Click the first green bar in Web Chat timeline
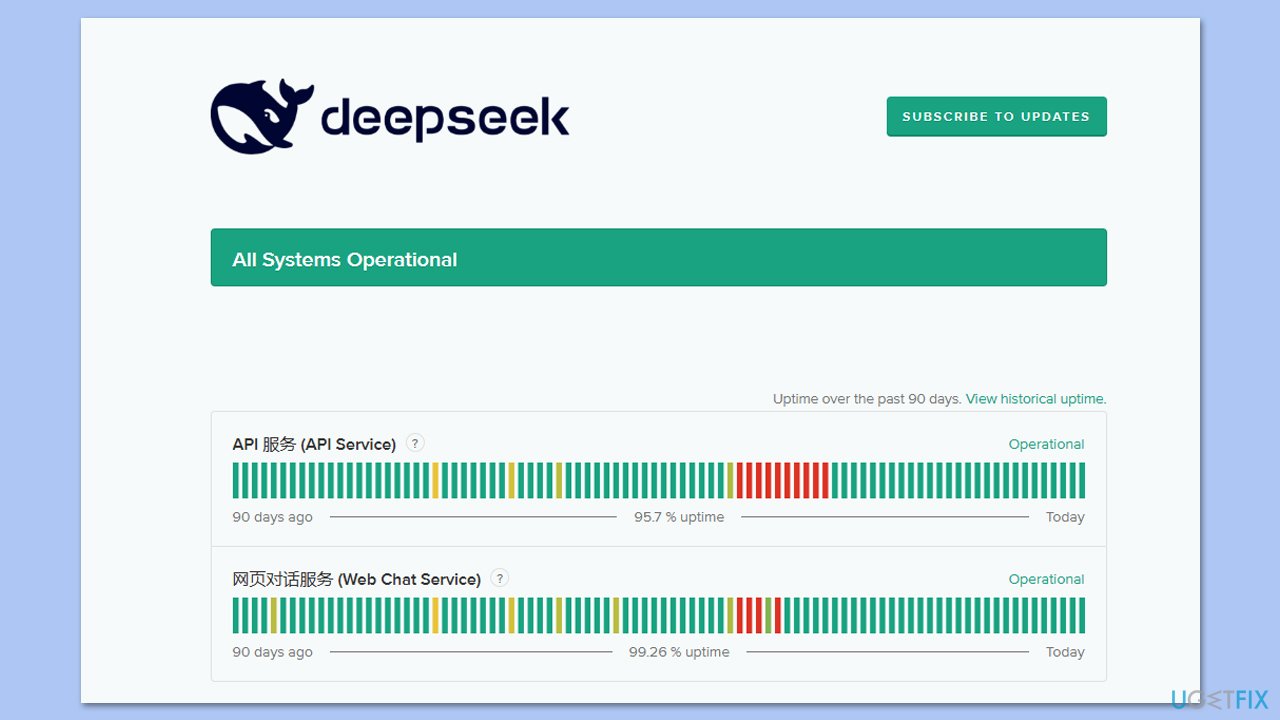 coord(236,615)
